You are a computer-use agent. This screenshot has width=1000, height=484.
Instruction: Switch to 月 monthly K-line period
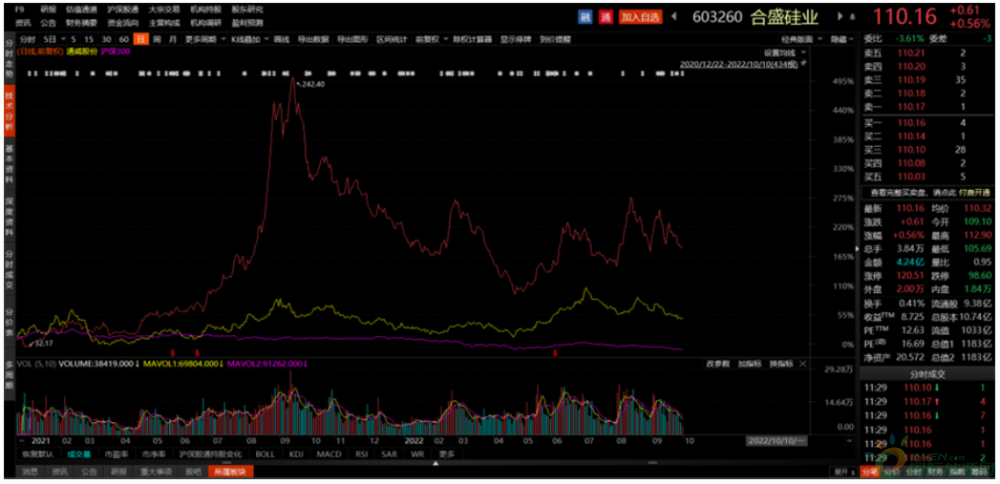click(x=172, y=37)
